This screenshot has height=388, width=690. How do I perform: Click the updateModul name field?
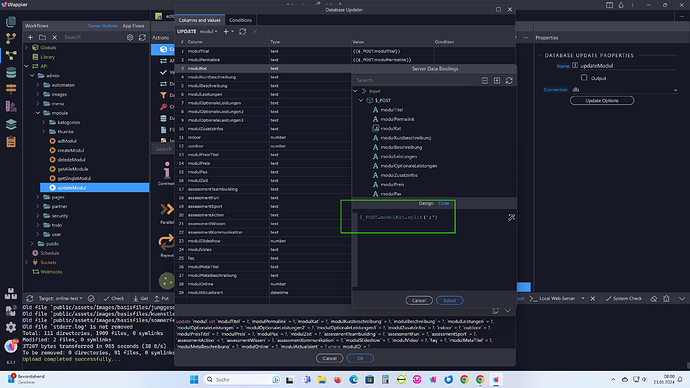click(x=628, y=66)
